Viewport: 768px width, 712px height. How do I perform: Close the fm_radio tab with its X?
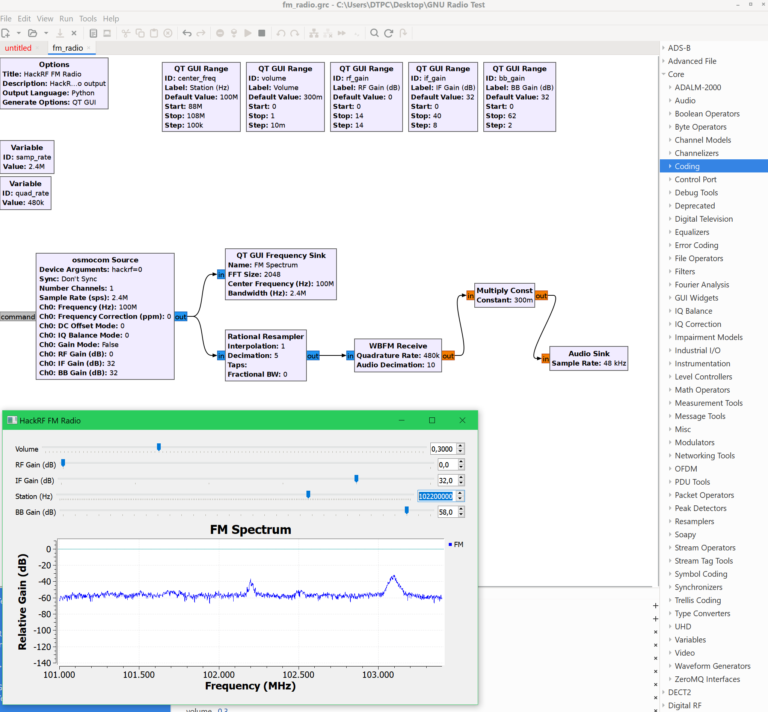coord(89,48)
